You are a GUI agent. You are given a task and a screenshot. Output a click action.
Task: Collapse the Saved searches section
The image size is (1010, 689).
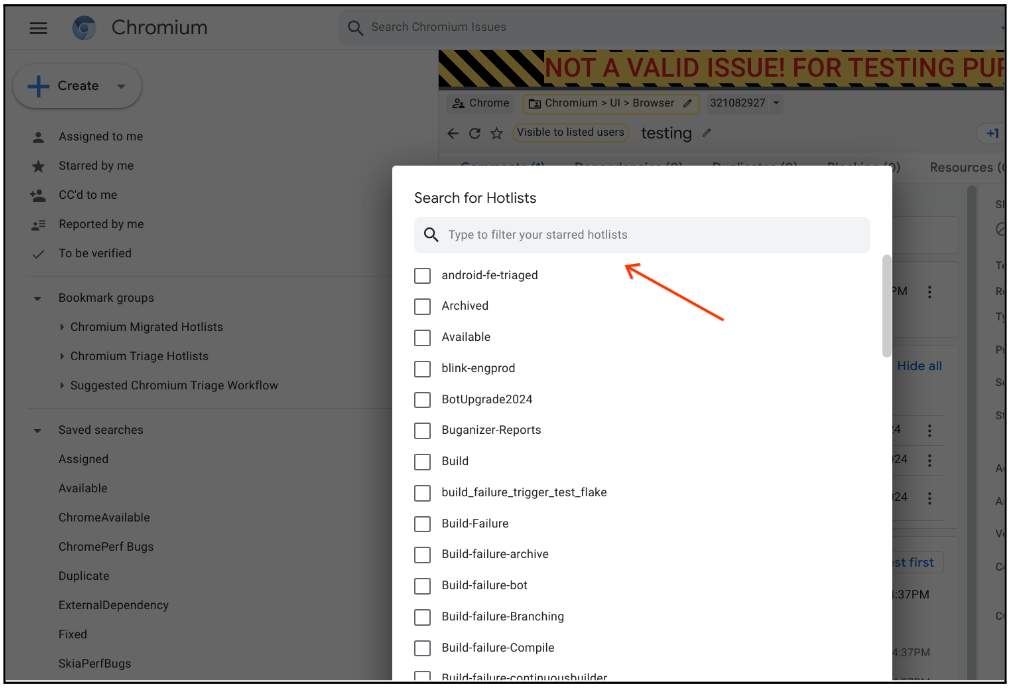coord(38,430)
